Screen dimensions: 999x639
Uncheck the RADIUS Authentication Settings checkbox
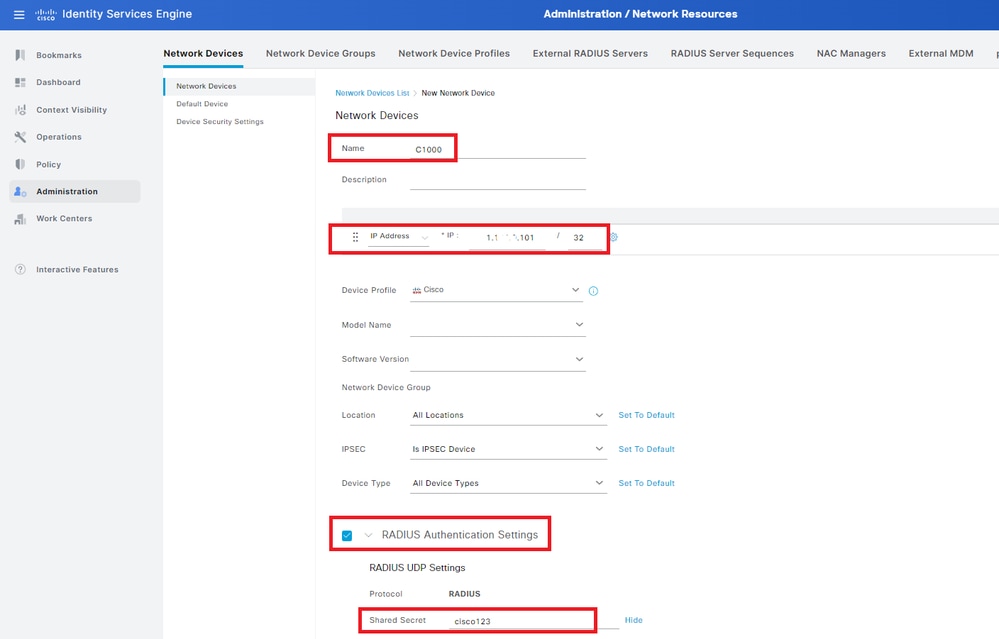(347, 535)
